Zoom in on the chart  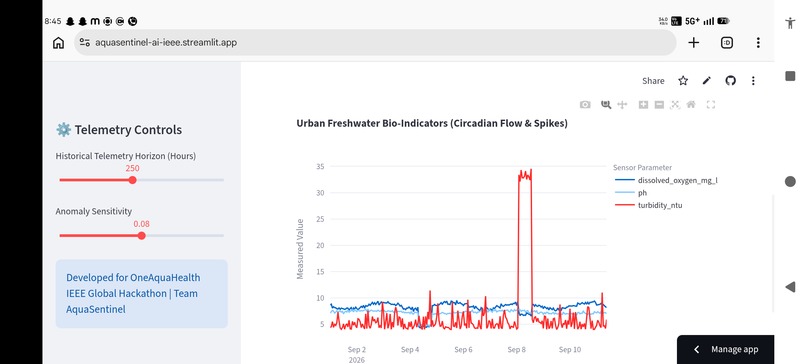pyautogui.click(x=643, y=105)
